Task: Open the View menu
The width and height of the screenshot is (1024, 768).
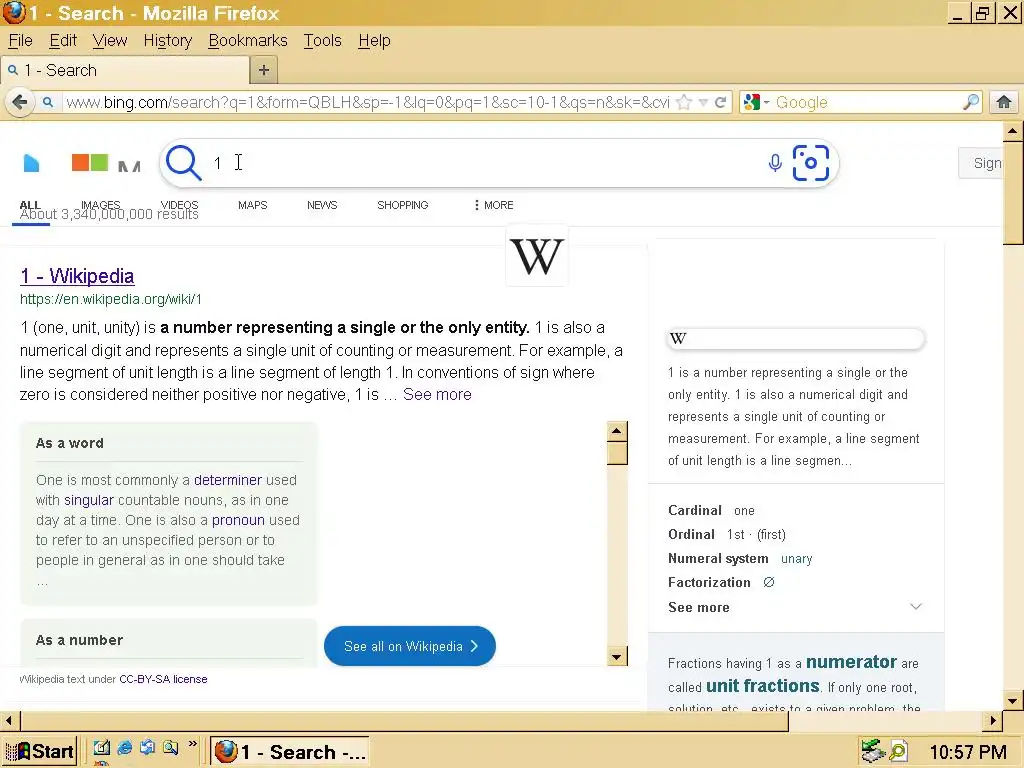Action: pos(110,40)
